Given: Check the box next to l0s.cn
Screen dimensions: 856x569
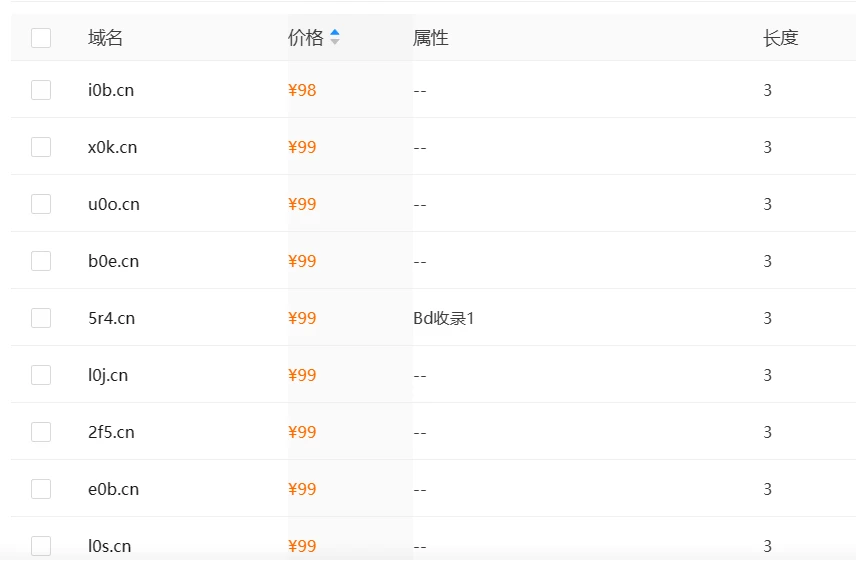Looking at the screenshot, I should [41, 546].
